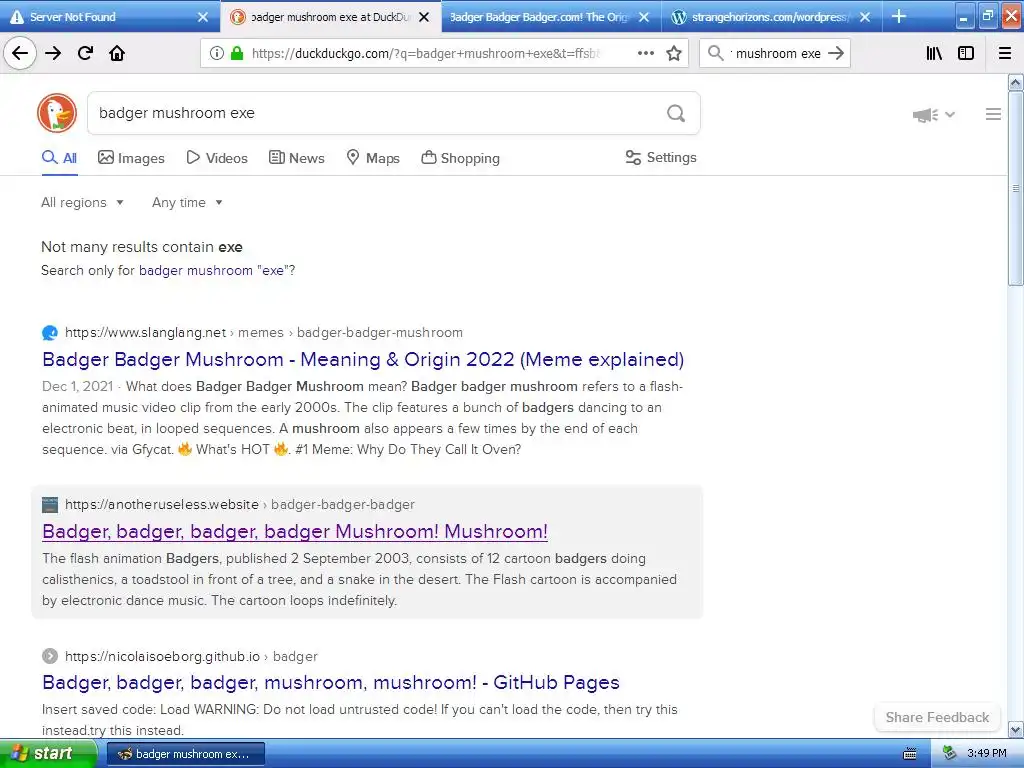Select the Shopping search tab

[x=460, y=158]
